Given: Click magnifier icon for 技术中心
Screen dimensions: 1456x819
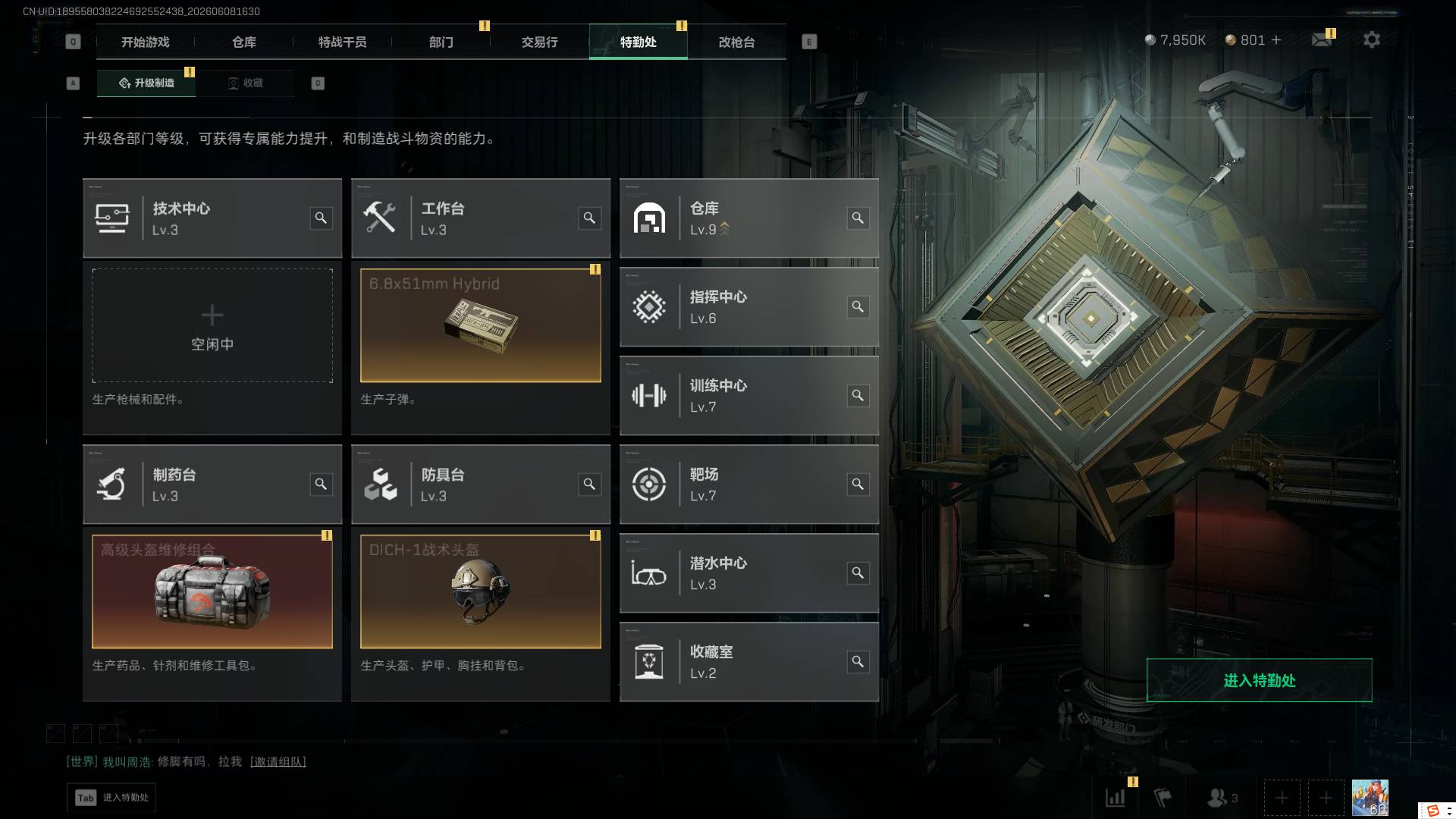Looking at the screenshot, I should click(321, 218).
